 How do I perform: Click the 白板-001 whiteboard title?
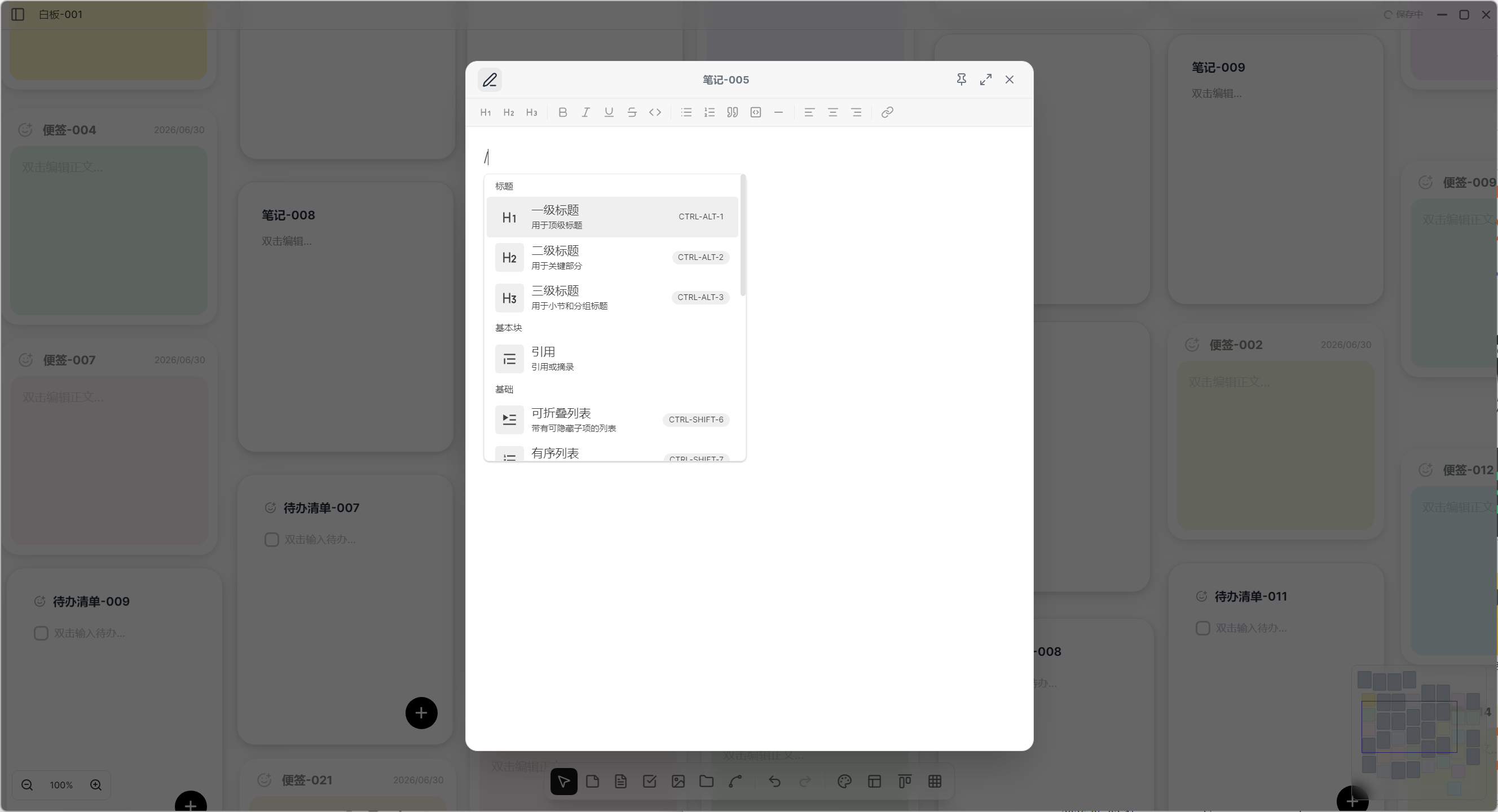tap(60, 15)
